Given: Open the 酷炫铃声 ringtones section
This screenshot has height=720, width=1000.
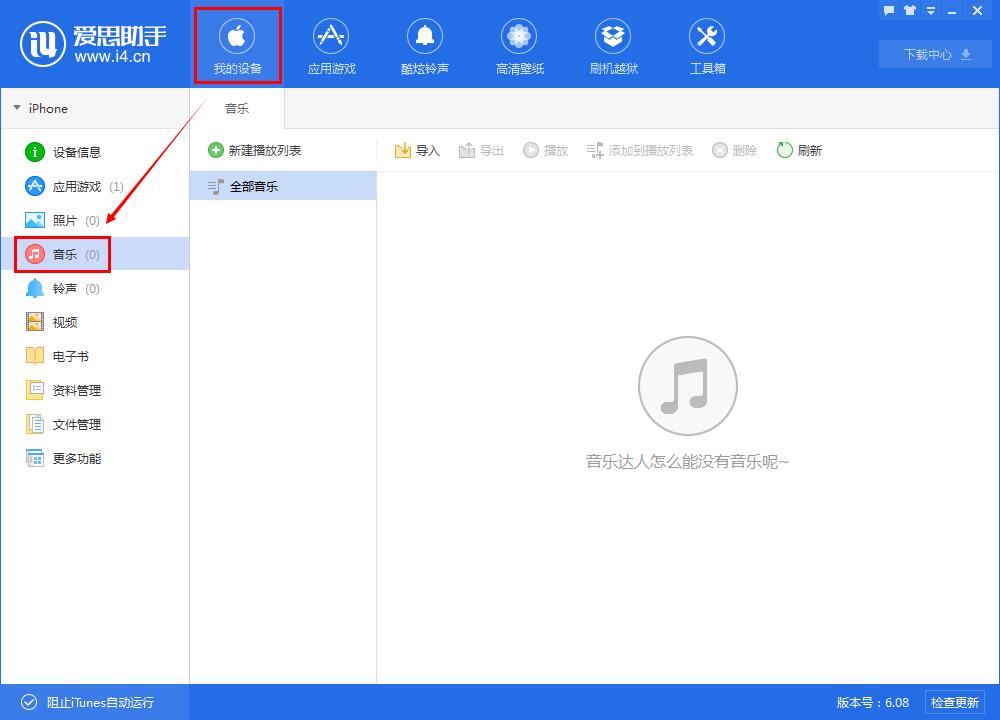Looking at the screenshot, I should click(425, 42).
